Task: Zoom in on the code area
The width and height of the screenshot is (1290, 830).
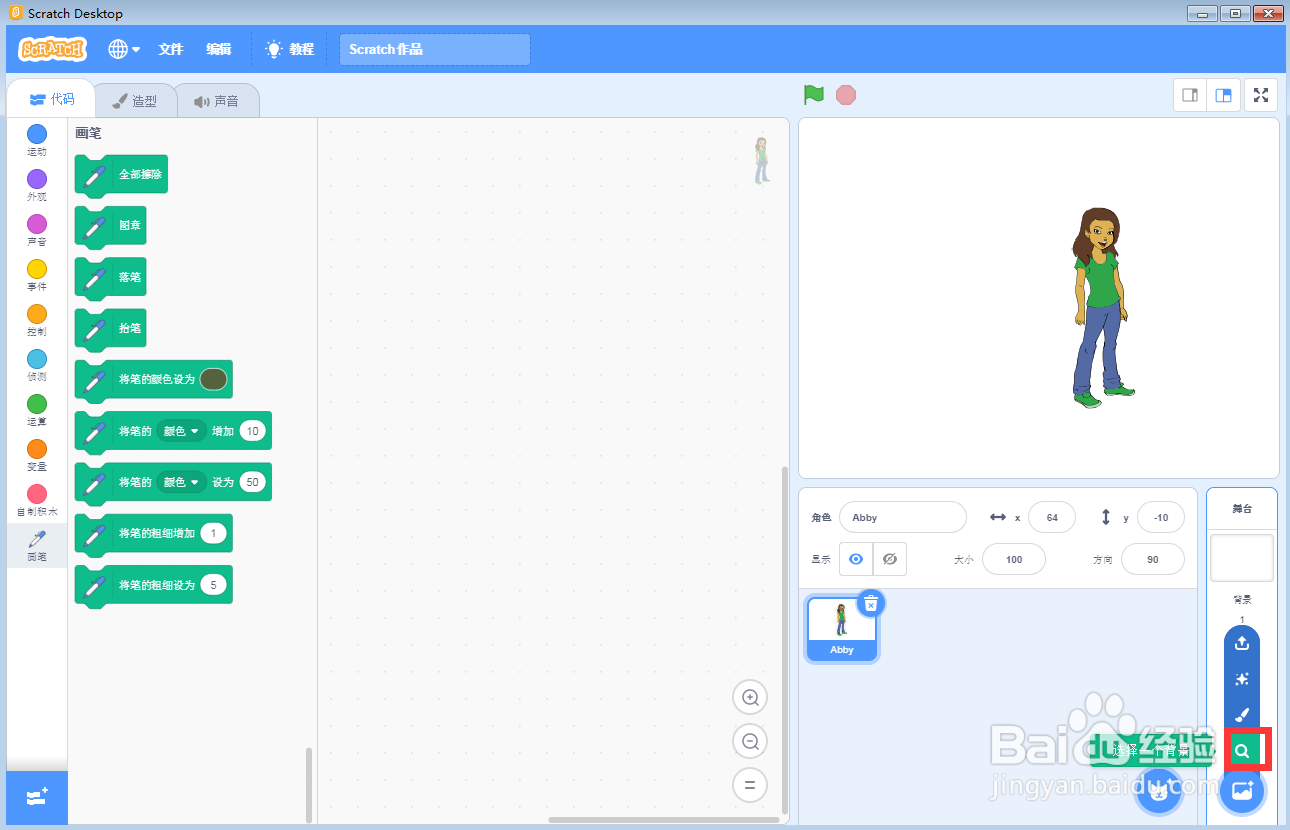Action: pyautogui.click(x=750, y=697)
